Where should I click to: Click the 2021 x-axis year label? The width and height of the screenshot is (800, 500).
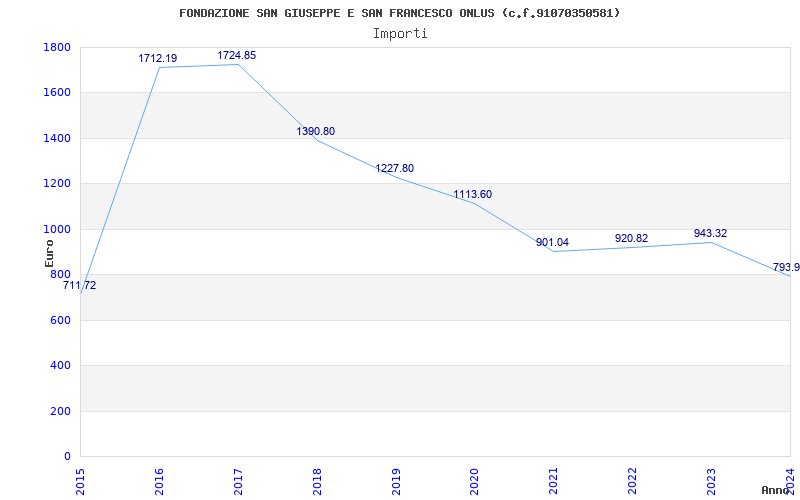554,482
